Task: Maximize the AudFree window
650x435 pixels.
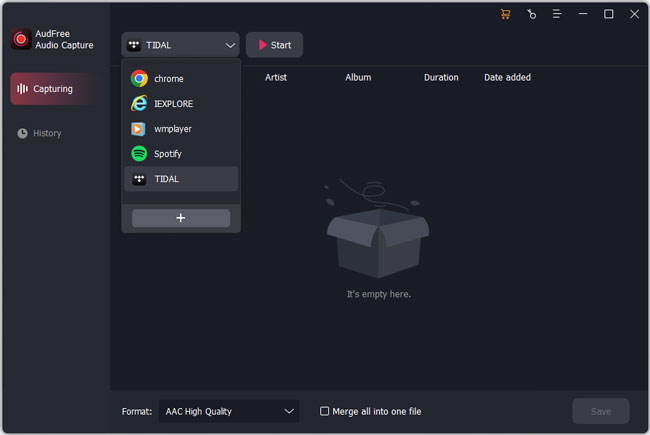Action: (x=609, y=14)
